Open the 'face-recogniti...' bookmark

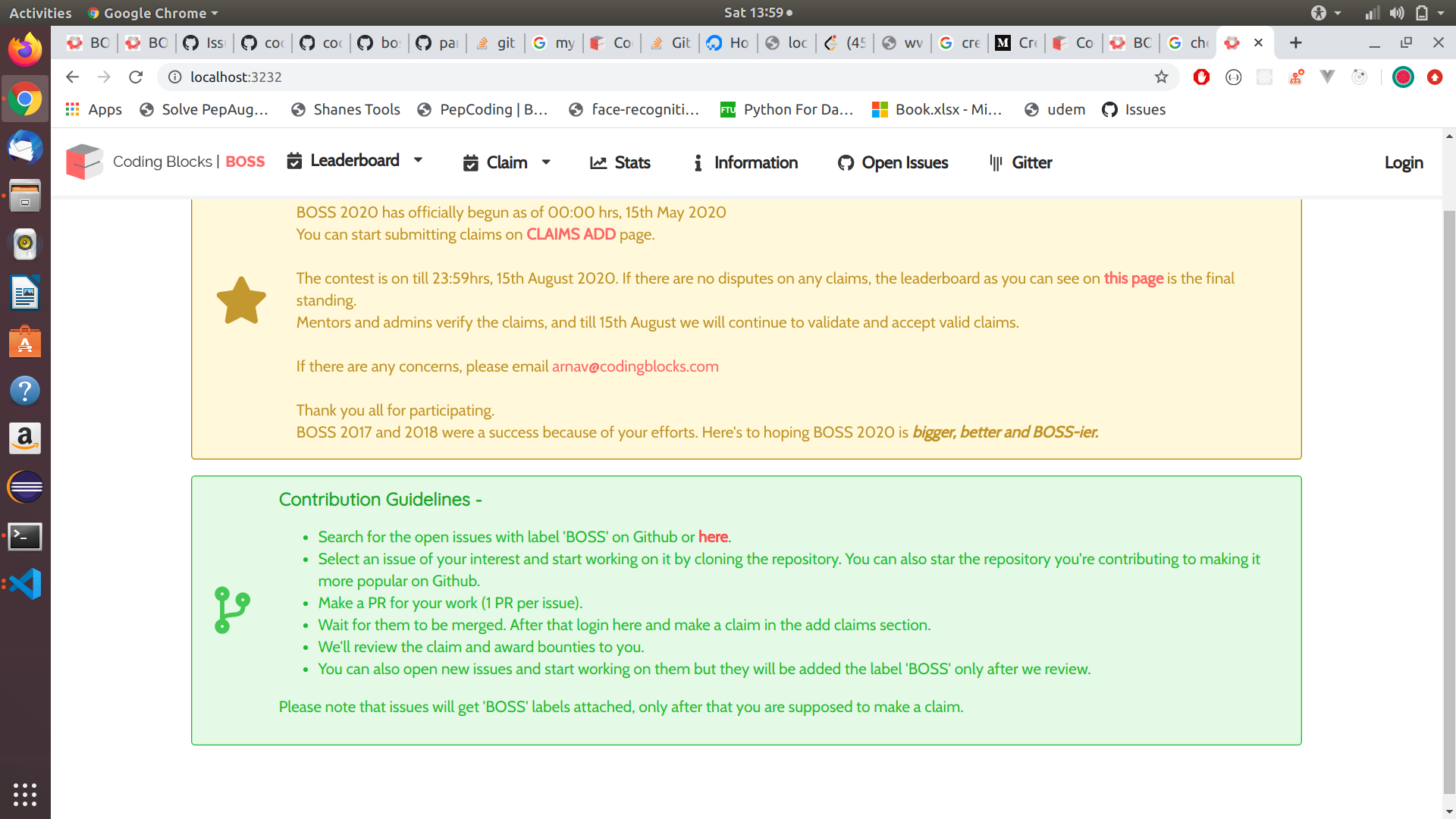[x=634, y=109]
